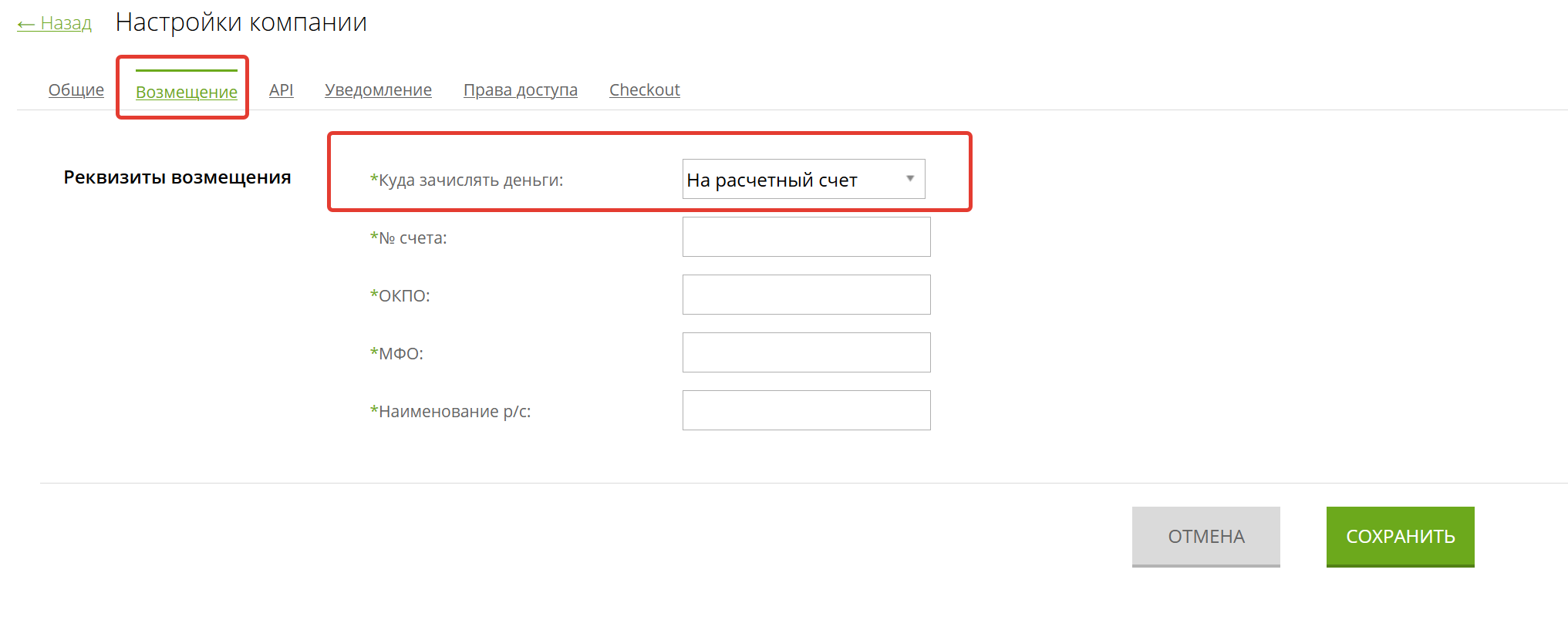Click the ОТМЕНА button
Image resolution: width=1568 pixels, height=637 pixels.
pyautogui.click(x=1206, y=537)
